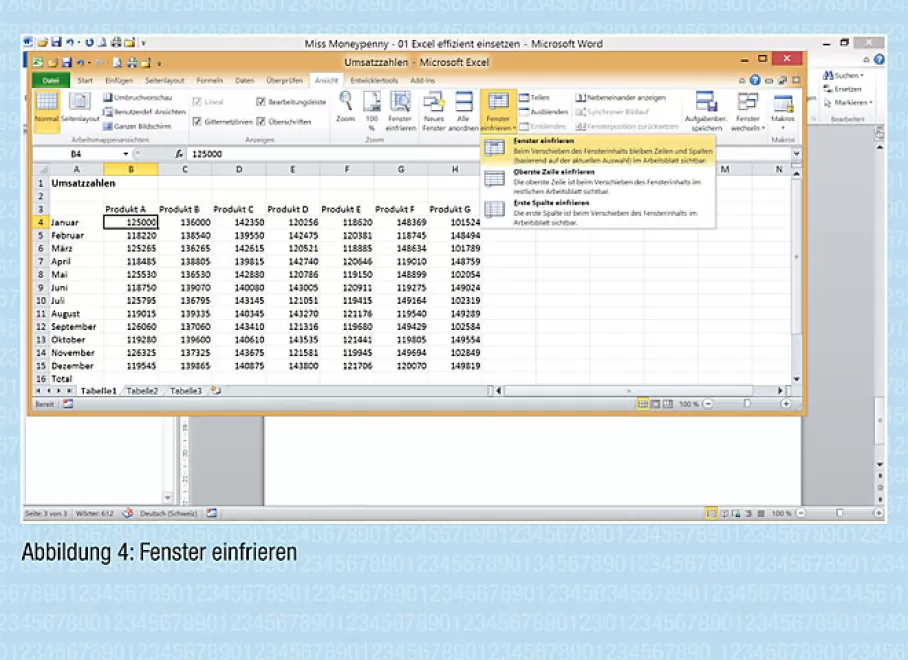Click Aufgabenber. speichern workspace icon
The width and height of the screenshot is (908, 660).
[x=706, y=111]
